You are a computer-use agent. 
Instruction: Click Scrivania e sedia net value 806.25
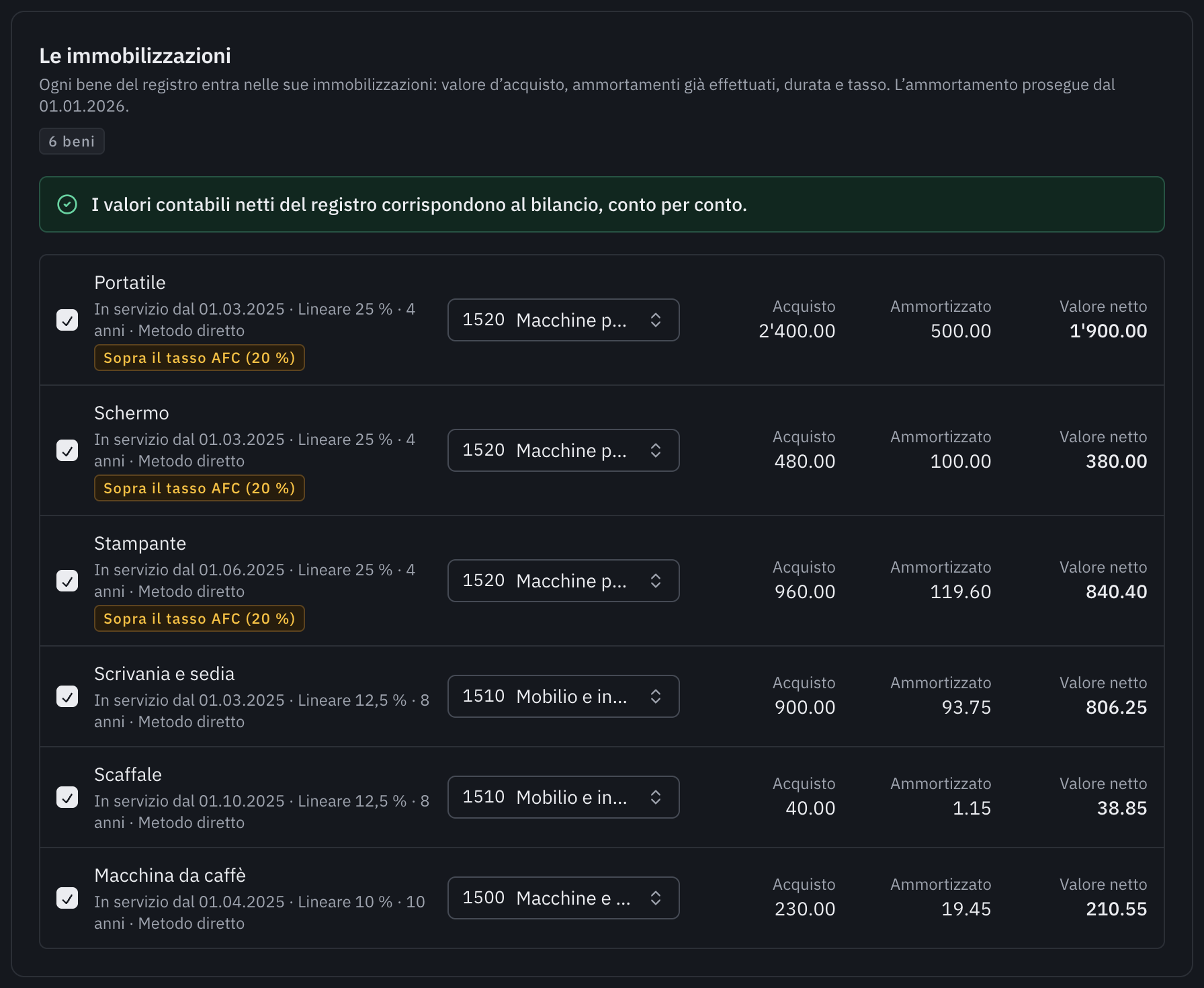coord(1117,707)
